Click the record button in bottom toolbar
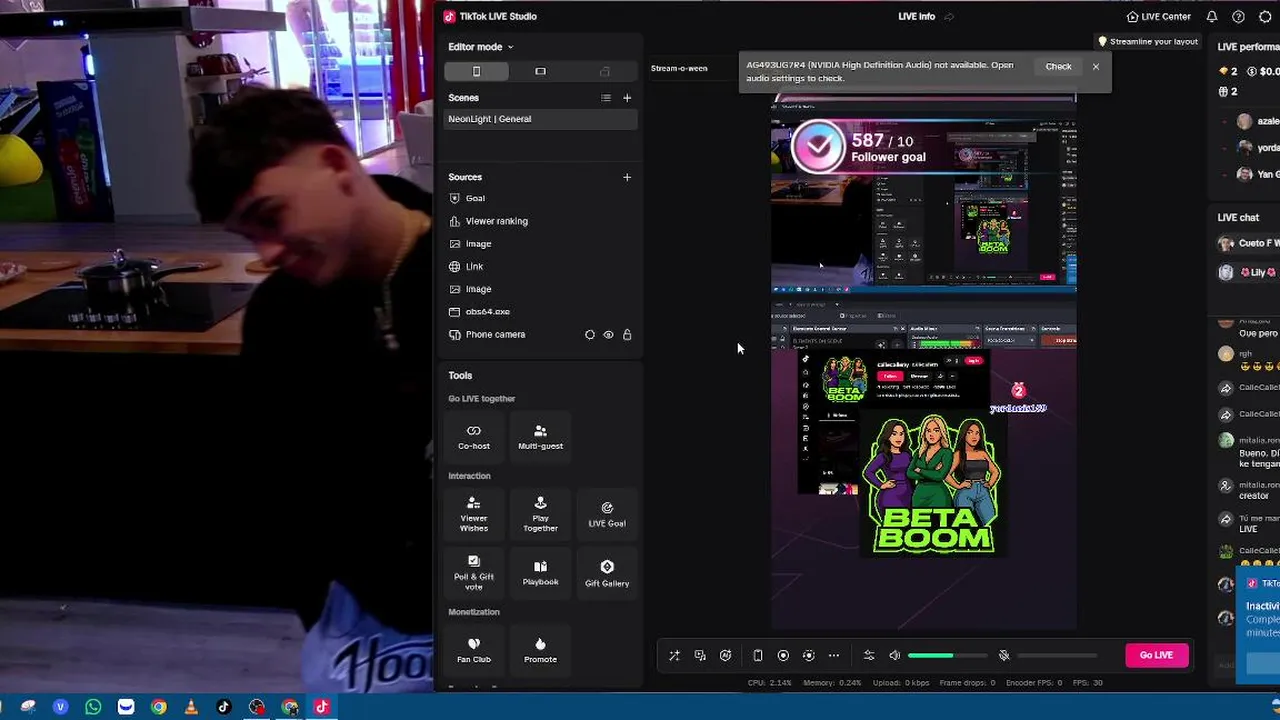1280x720 pixels. (x=783, y=656)
